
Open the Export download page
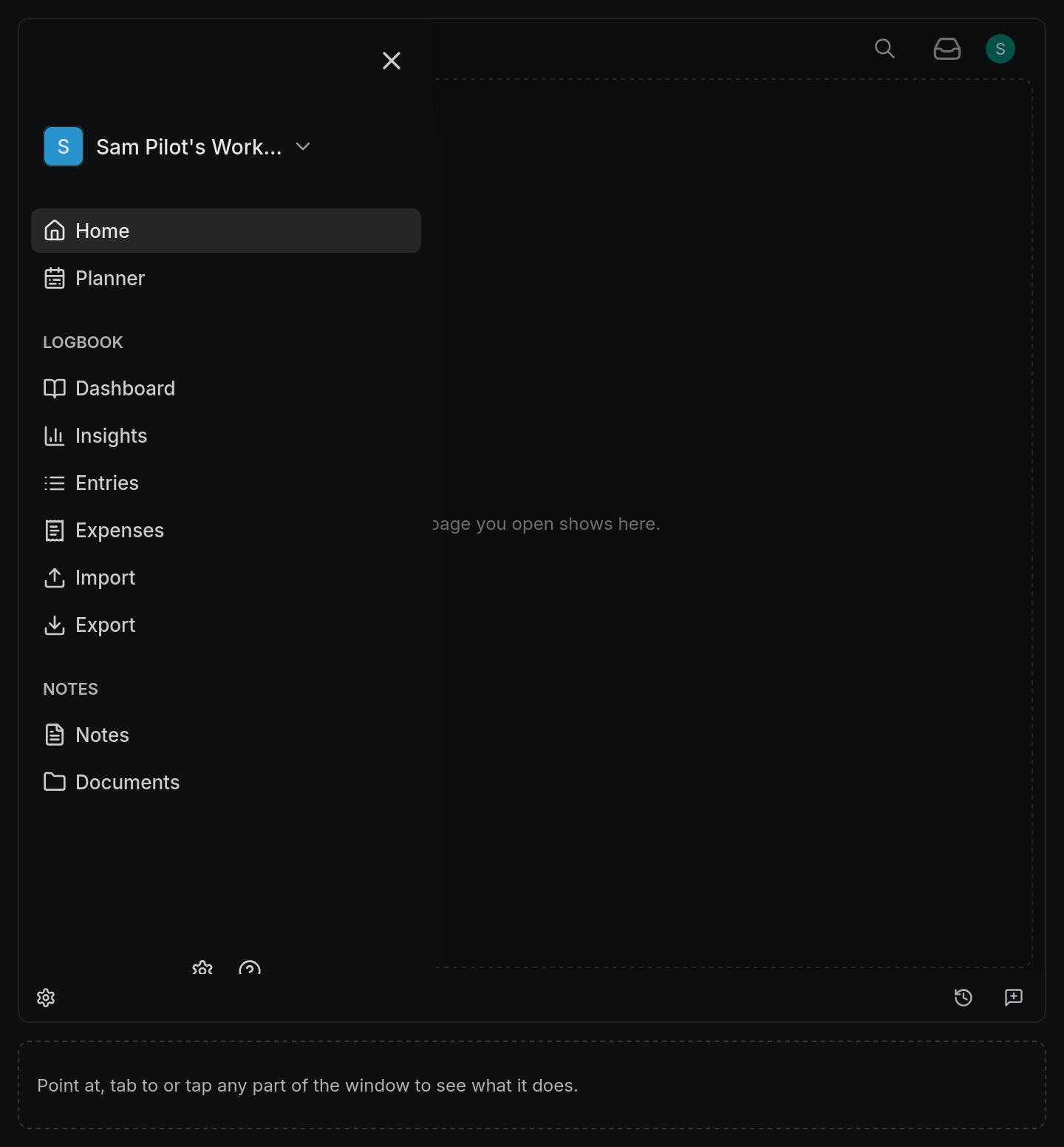[x=226, y=624]
